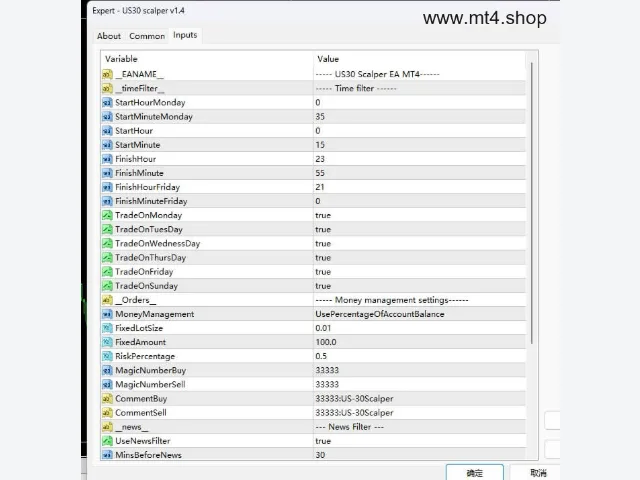
Task: Click the TradeOnSunday boolean icon
Action: (107, 286)
